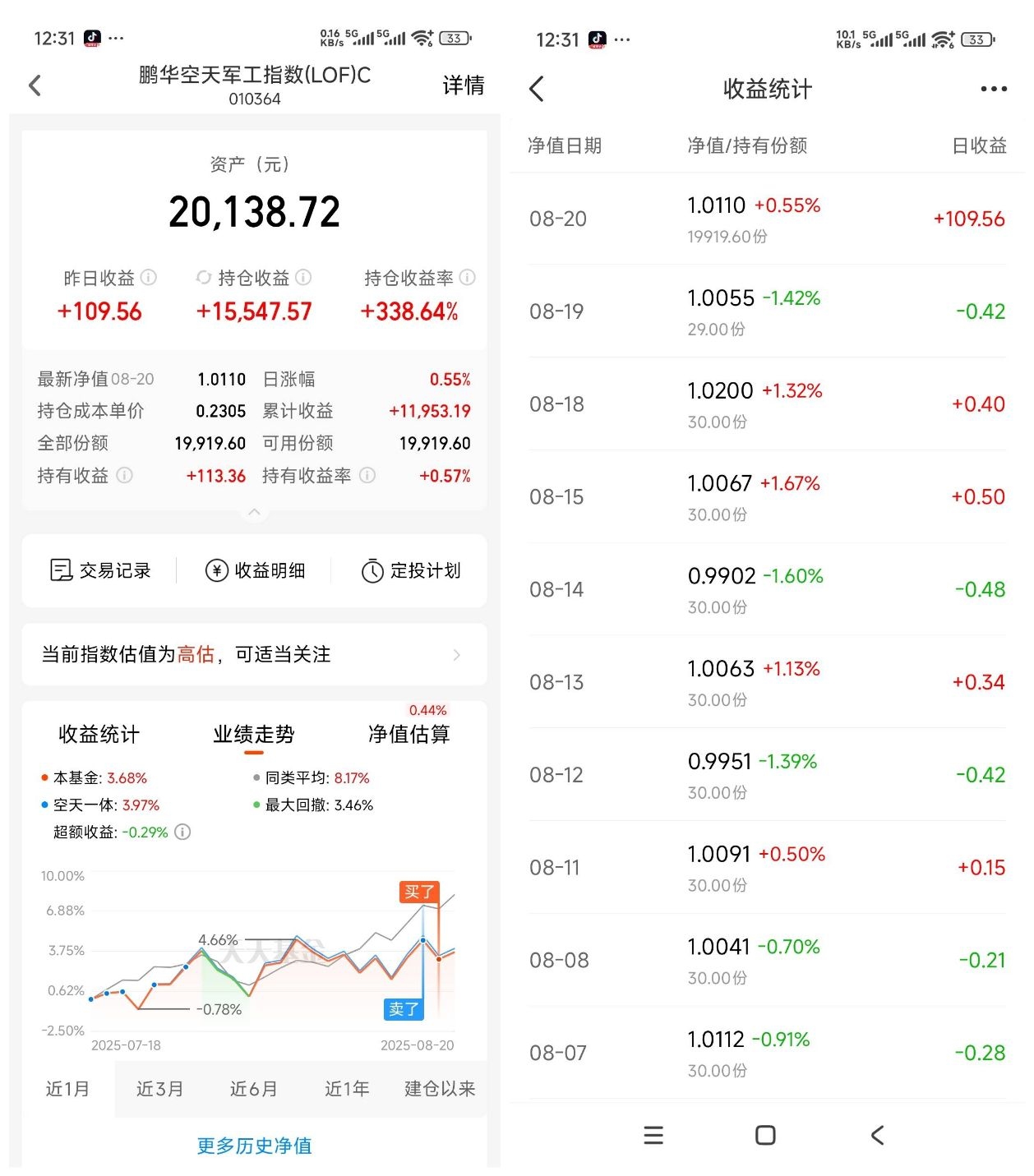Go back from the fund detail page

click(x=35, y=85)
